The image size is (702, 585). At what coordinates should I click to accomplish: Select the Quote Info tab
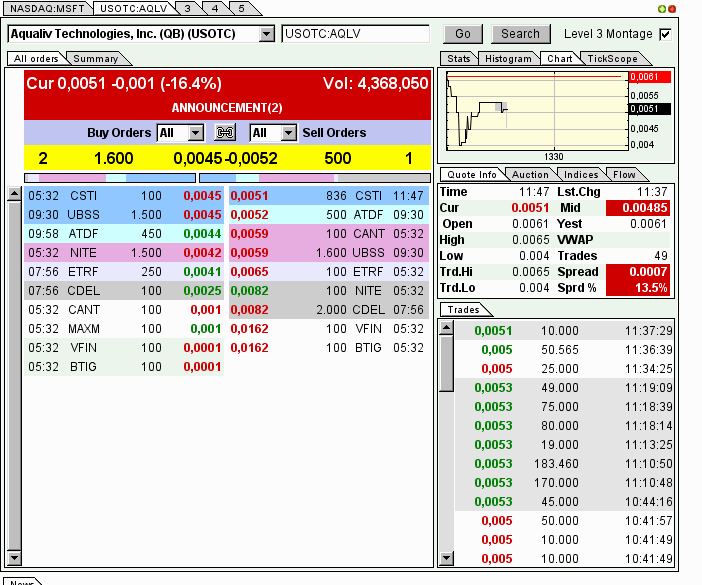pyautogui.click(x=472, y=175)
